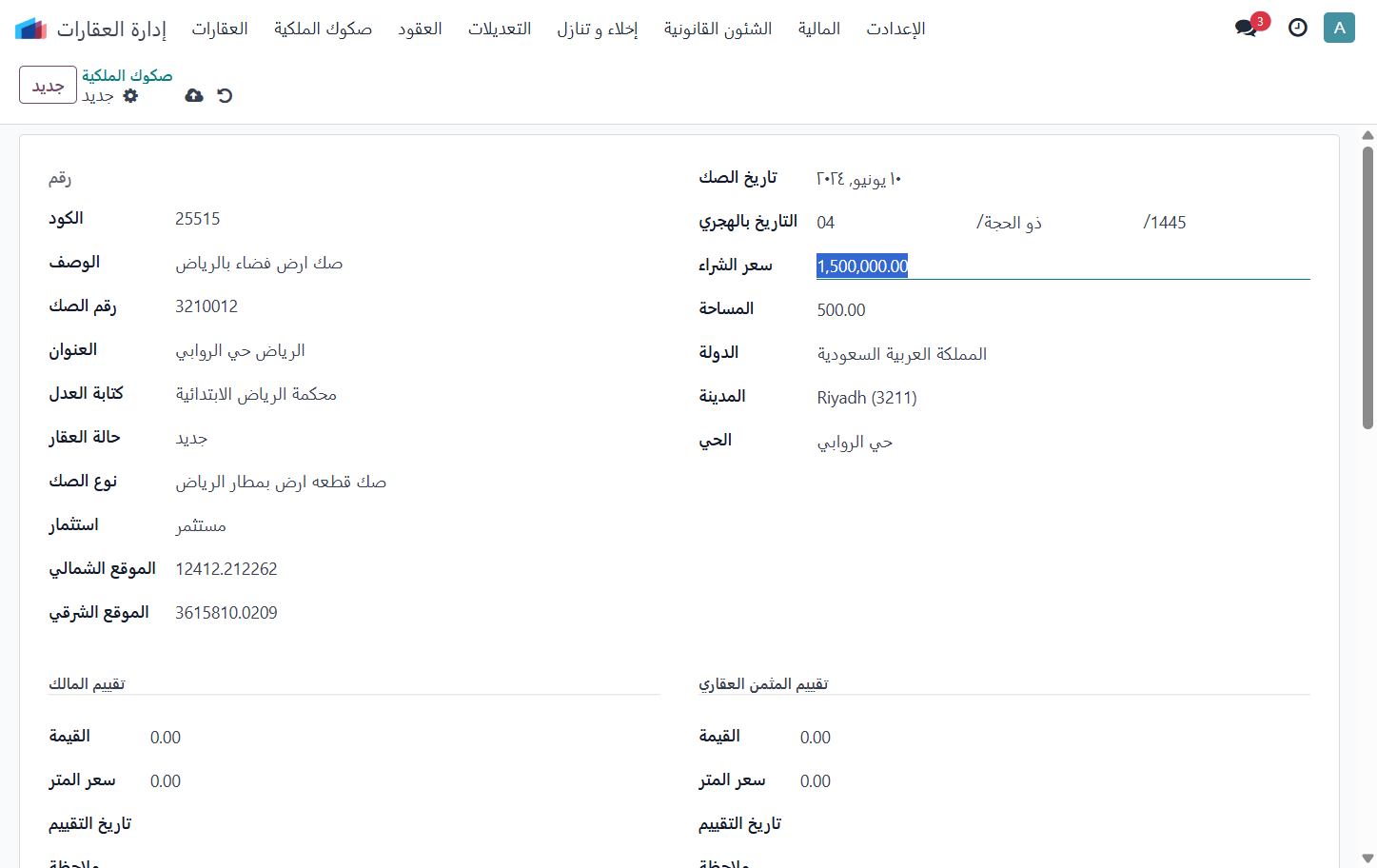The image size is (1377, 868).
Task: Click appraiser valuation القيمة field 0.00
Action: click(x=1054, y=738)
